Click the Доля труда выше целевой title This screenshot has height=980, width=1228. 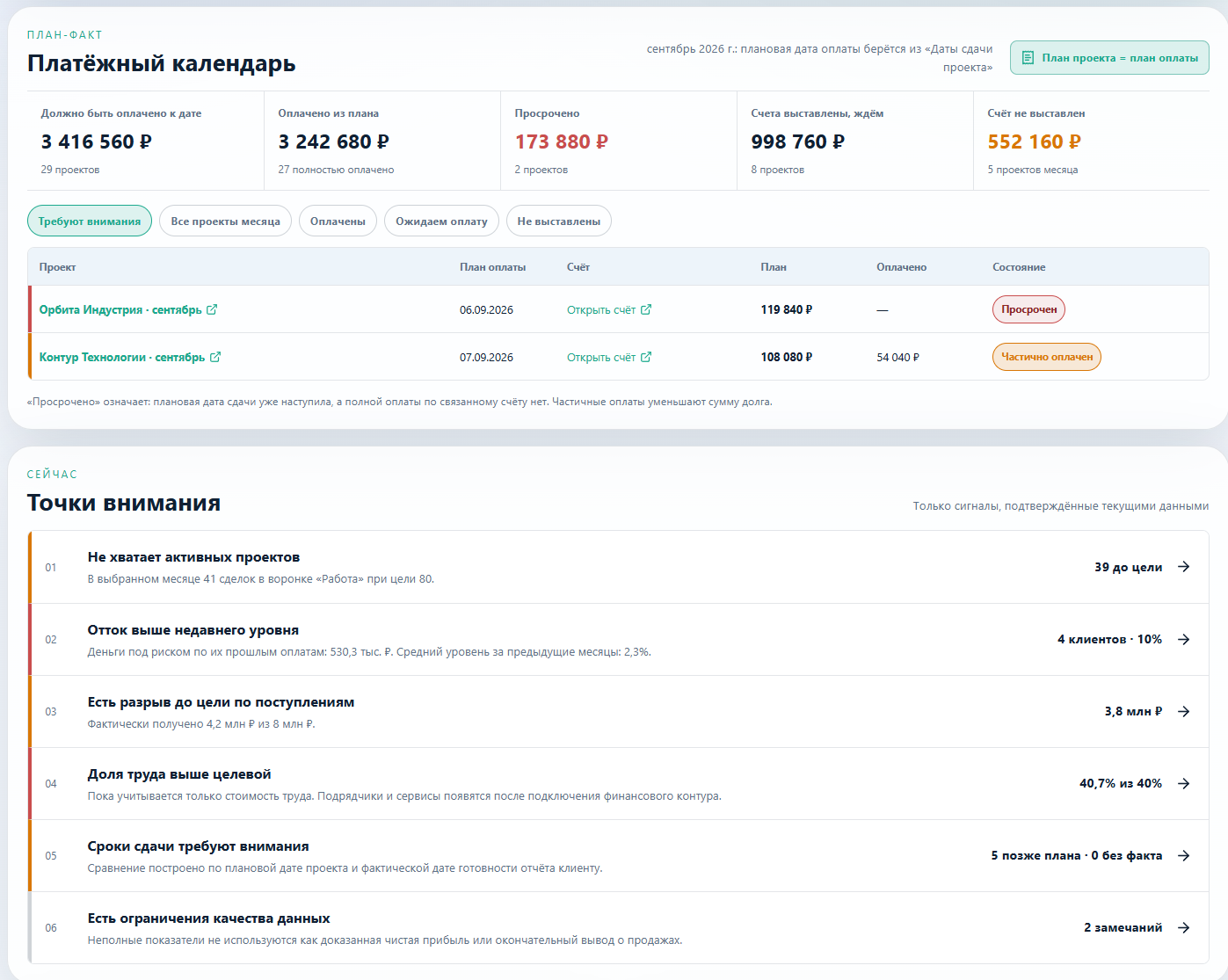tap(179, 774)
